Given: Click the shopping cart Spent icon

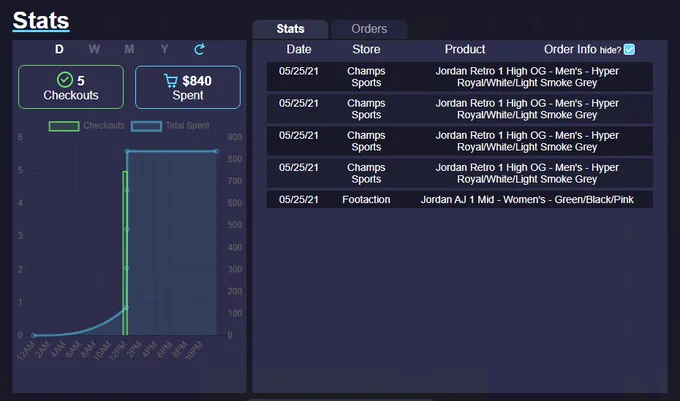Looking at the screenshot, I should click(x=170, y=81).
